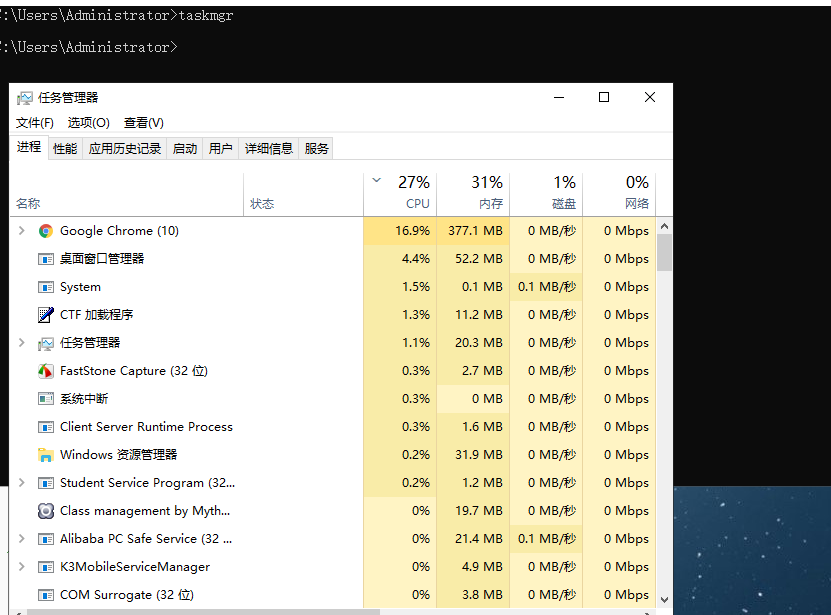Switch to the 启动 tab
The image size is (831, 615).
[185, 148]
